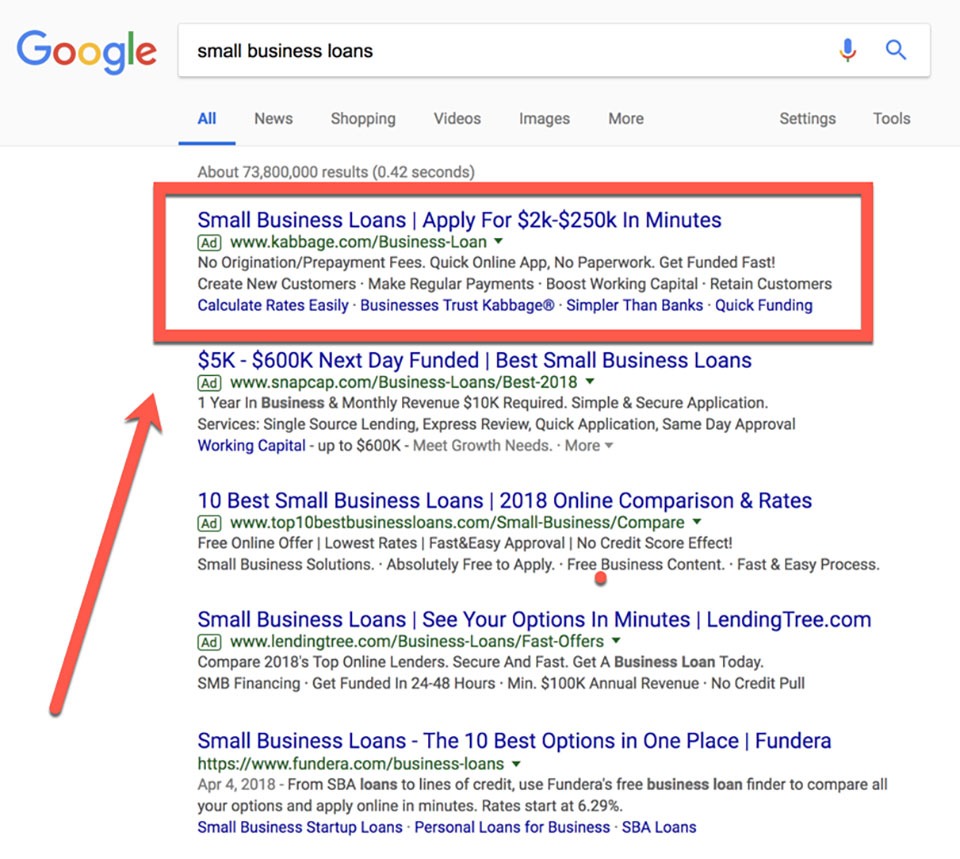The height and width of the screenshot is (859, 960).
Task: Start voice search with microphone icon
Action: pos(847,50)
